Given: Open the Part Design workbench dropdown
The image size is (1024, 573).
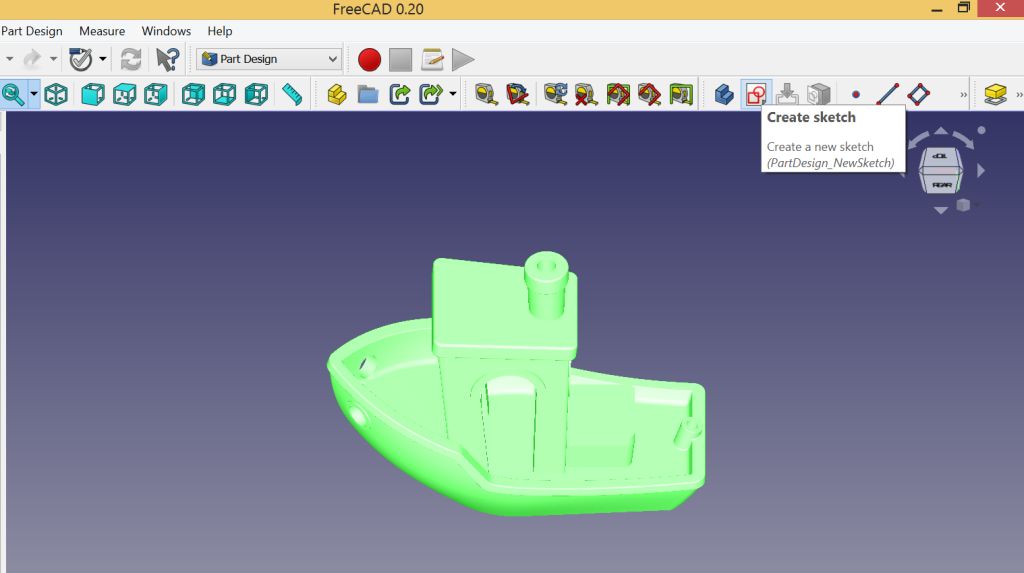Looking at the screenshot, I should [x=269, y=60].
